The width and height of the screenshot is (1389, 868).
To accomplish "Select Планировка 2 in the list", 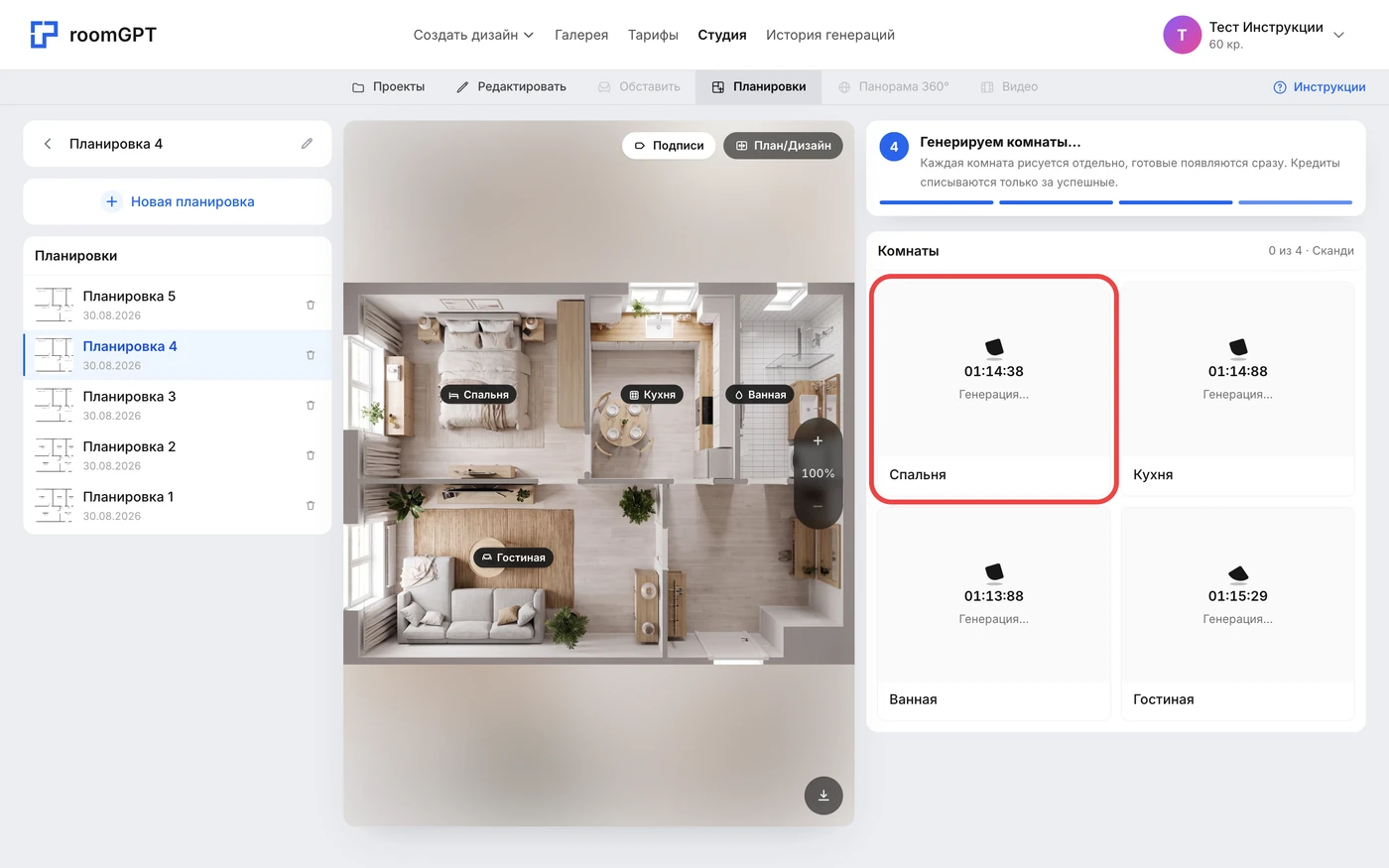I will point(178,455).
